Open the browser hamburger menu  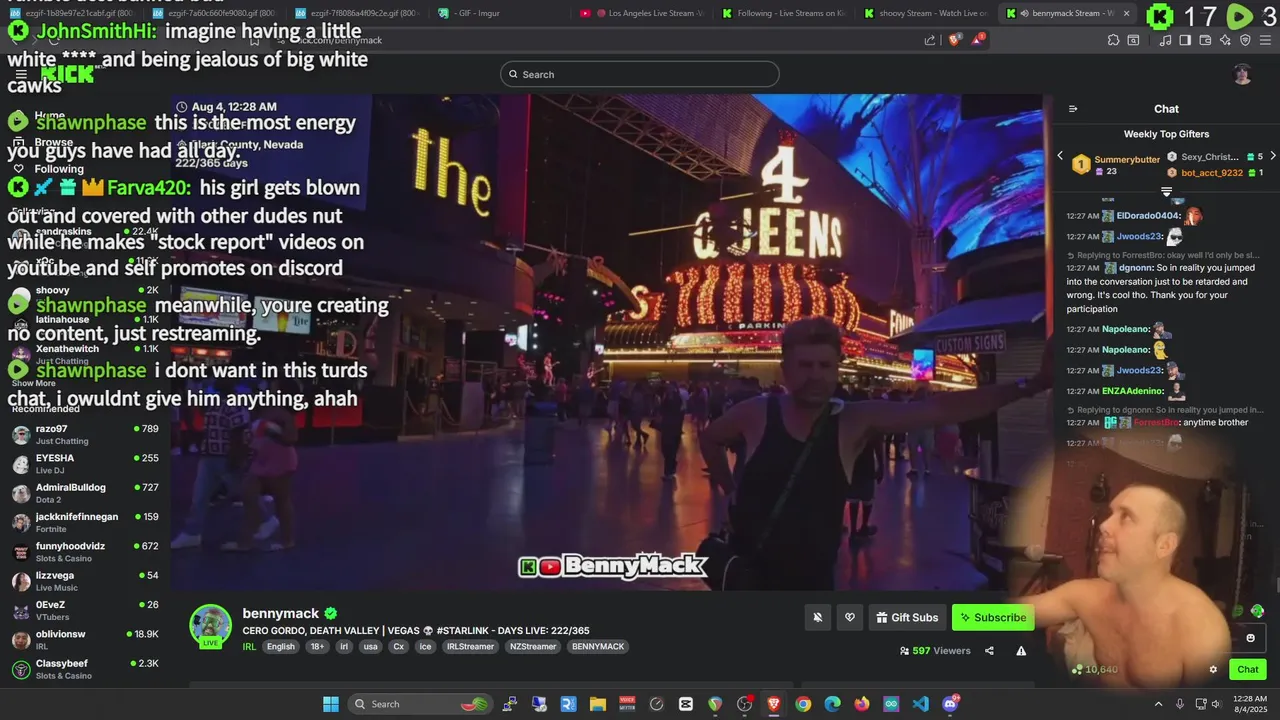tap(1265, 40)
